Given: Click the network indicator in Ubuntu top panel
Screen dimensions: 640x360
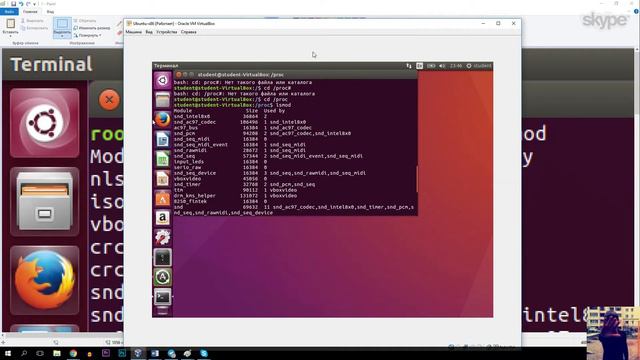Looking at the screenshot, I should 409,66.
